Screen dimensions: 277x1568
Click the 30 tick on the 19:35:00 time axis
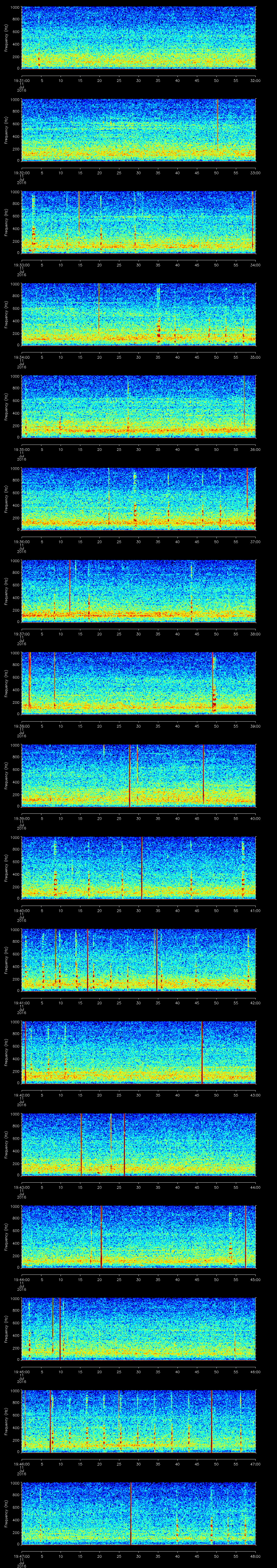pos(138,450)
